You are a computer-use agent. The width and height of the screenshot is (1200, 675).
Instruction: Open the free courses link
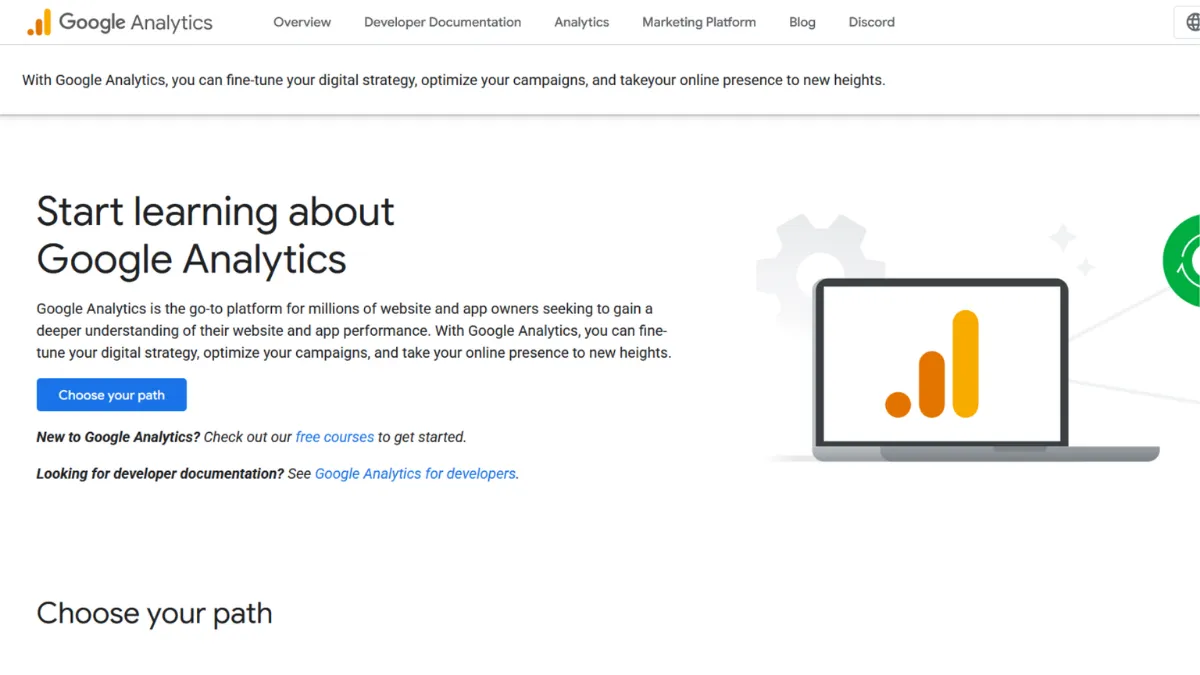335,437
